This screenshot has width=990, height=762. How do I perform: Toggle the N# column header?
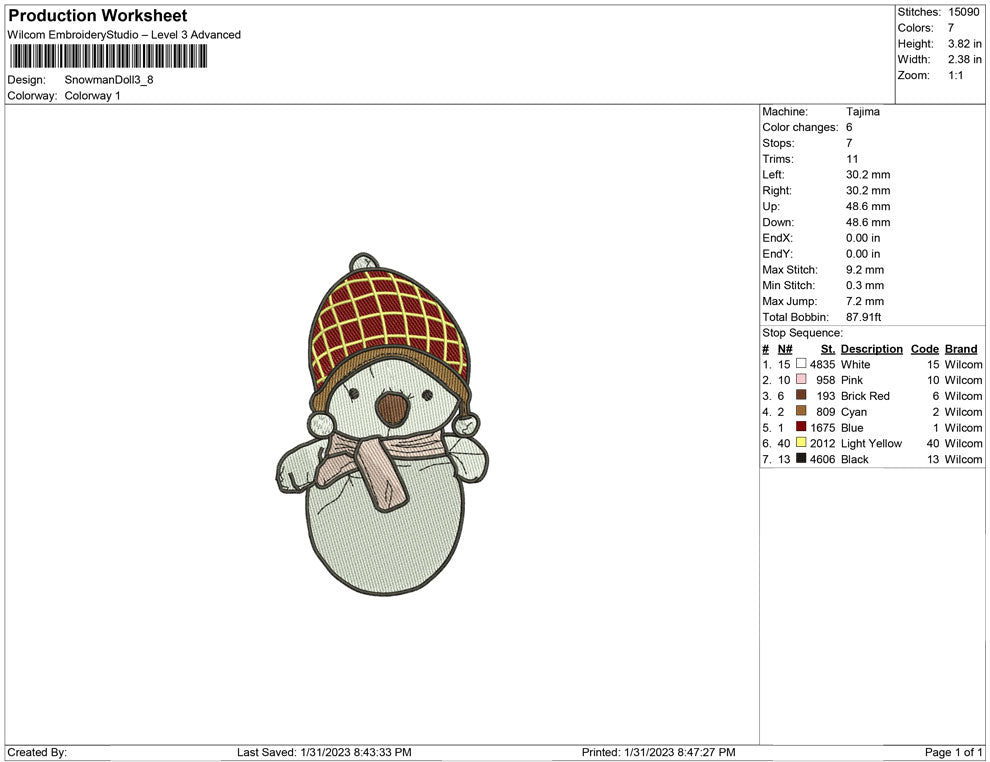pyautogui.click(x=786, y=348)
